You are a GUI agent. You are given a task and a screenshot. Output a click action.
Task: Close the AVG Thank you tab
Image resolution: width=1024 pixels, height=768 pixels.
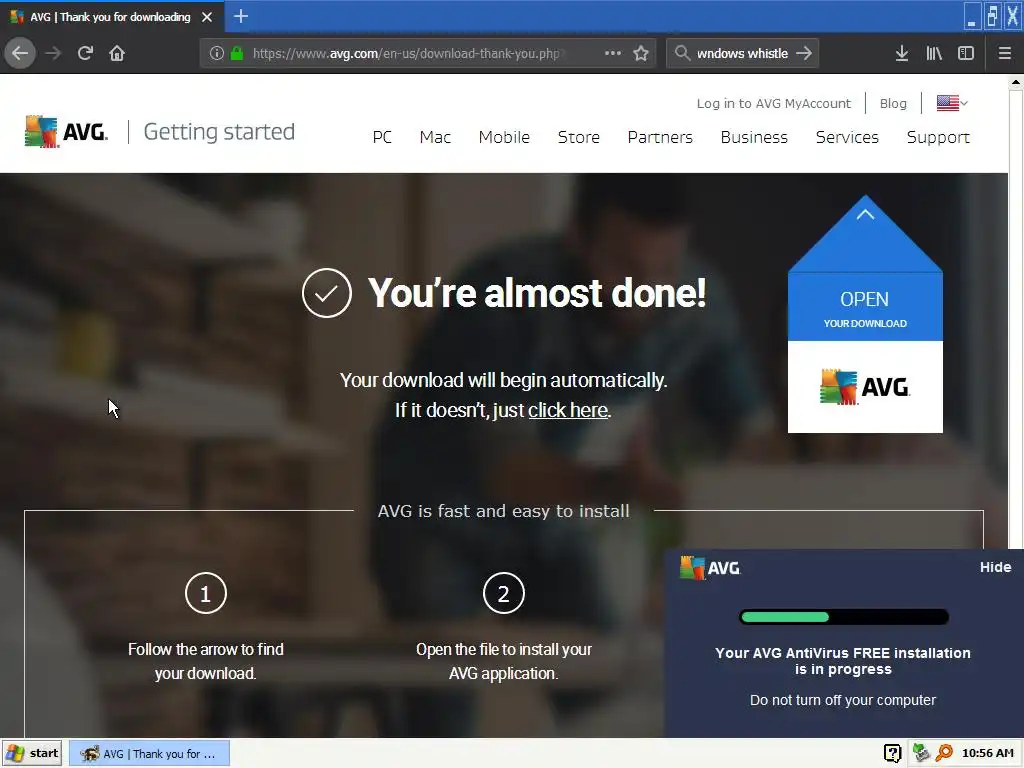click(x=207, y=17)
